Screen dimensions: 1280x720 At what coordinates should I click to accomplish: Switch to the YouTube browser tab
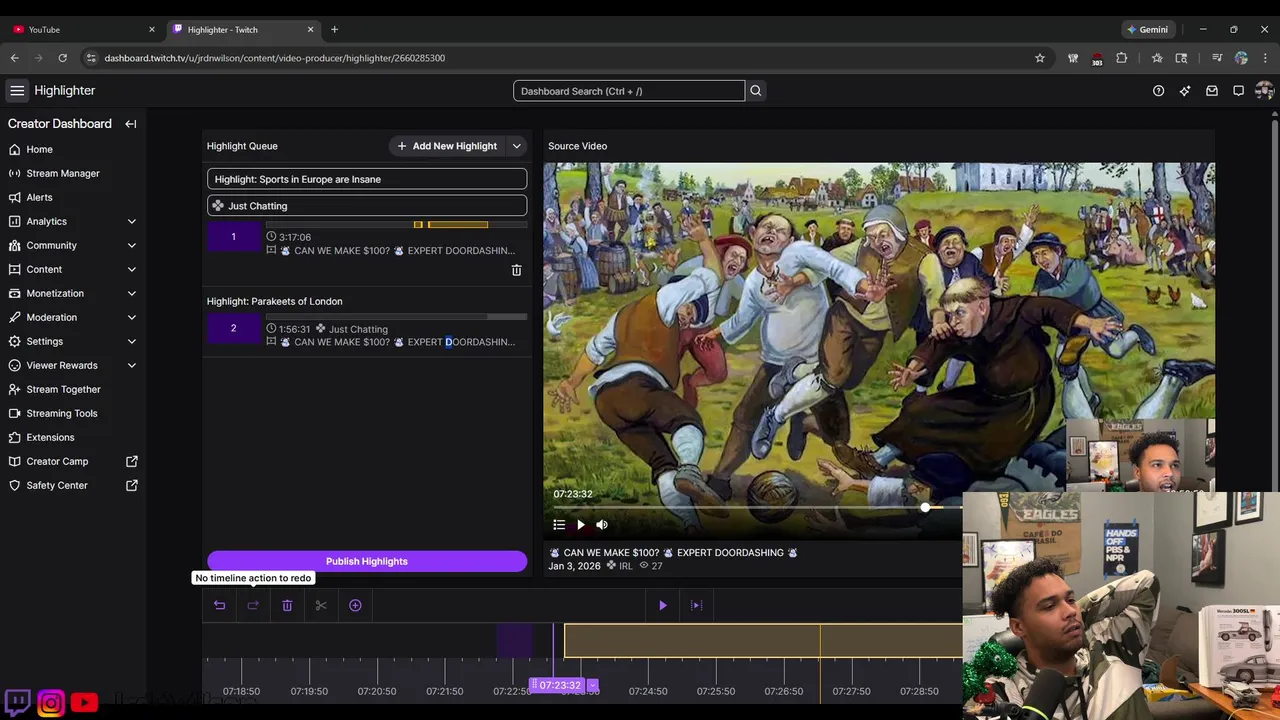(84, 30)
